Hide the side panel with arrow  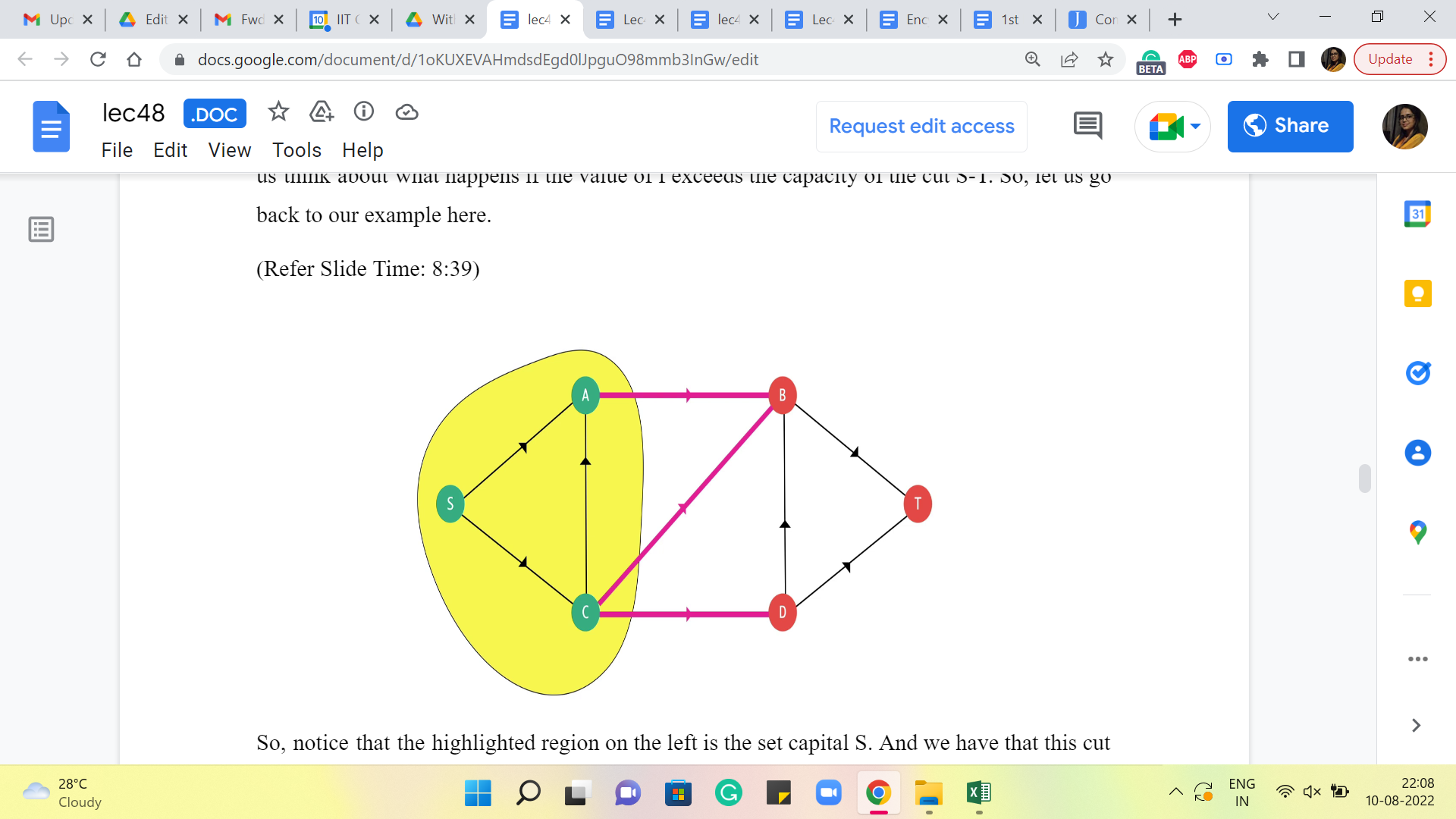pos(1416,726)
